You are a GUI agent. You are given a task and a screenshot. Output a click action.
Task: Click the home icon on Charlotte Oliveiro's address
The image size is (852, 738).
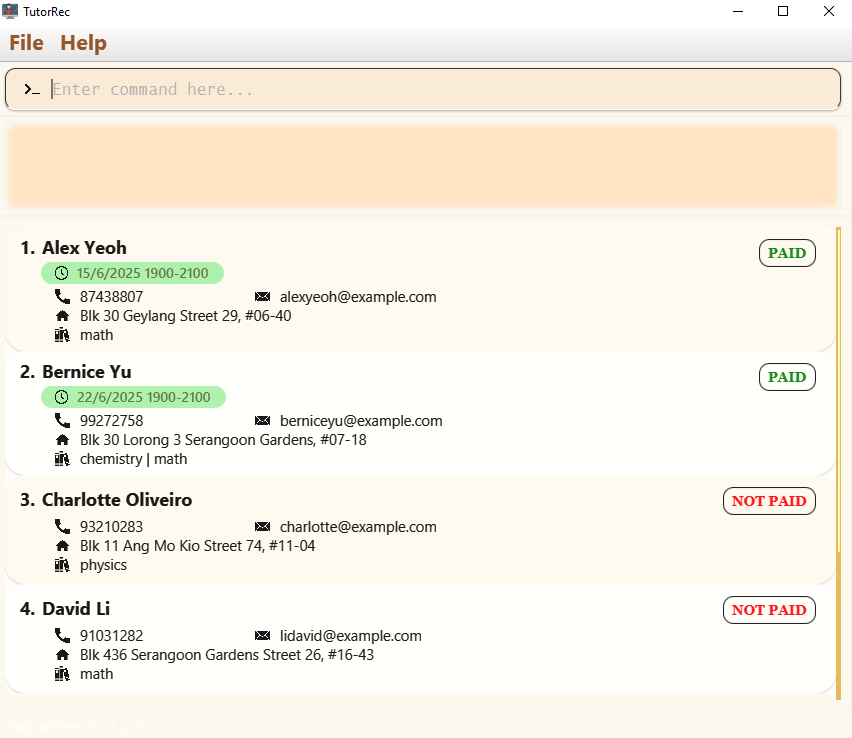pos(63,545)
